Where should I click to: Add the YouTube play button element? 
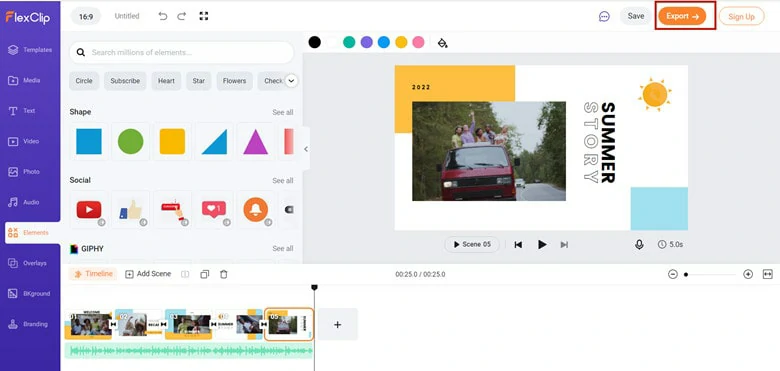(x=89, y=210)
